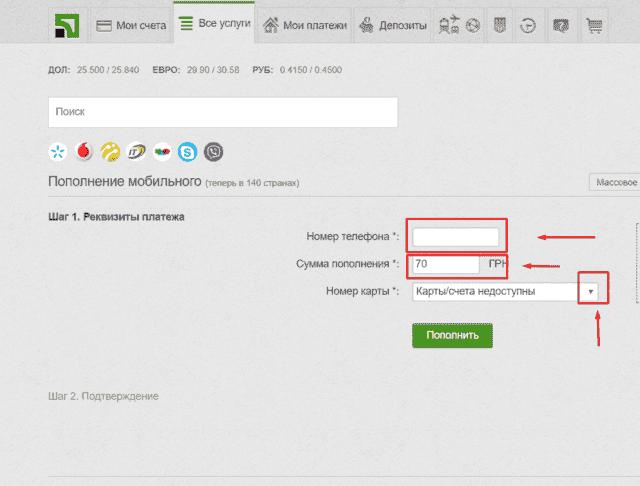Click the blue Skype icon

tap(187, 152)
